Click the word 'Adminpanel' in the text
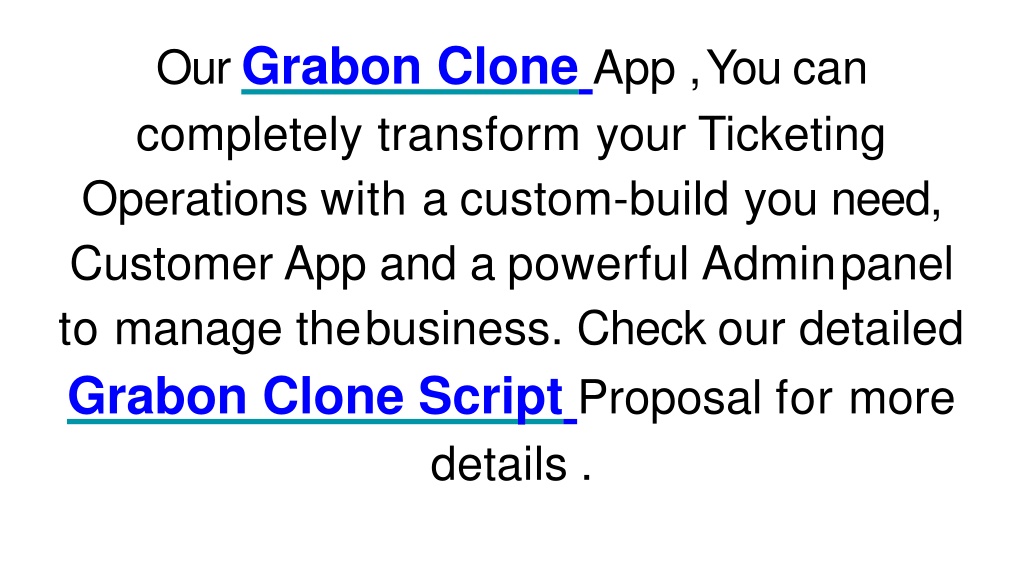1024x576 pixels. 827,266
